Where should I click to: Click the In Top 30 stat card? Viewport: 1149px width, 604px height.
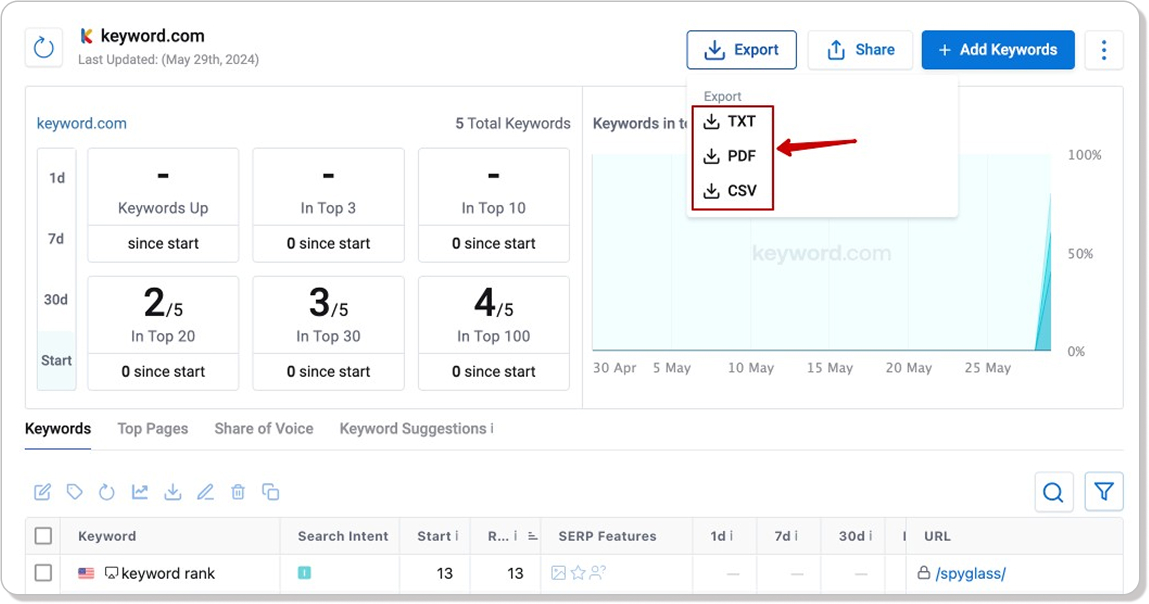328,334
